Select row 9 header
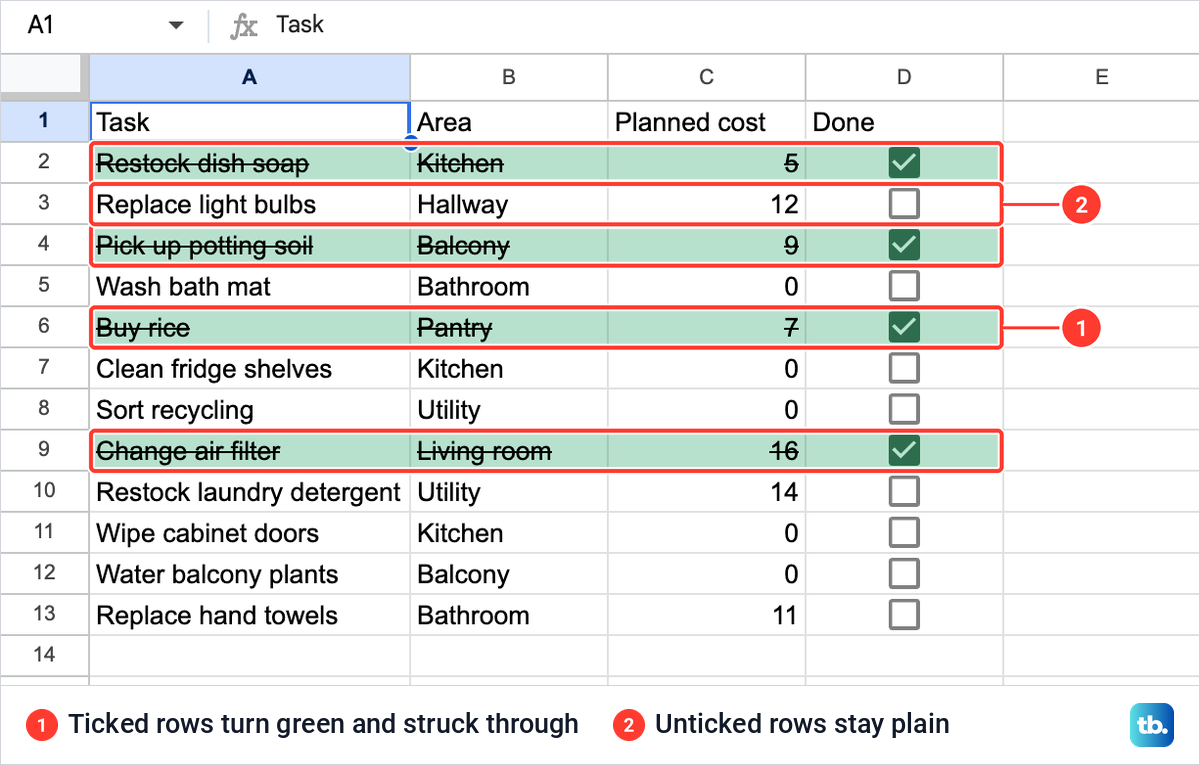 pos(45,451)
